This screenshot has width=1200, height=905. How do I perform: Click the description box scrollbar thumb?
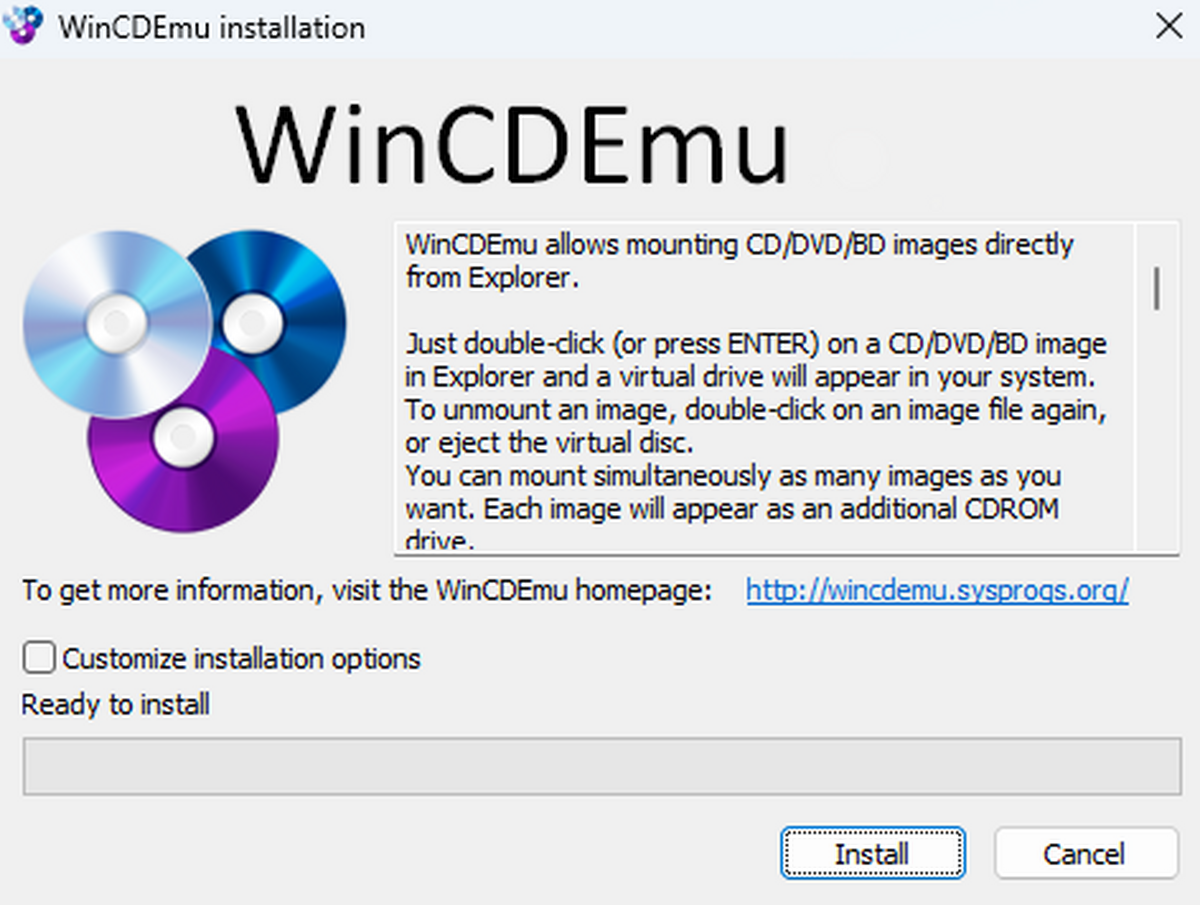point(1157,288)
